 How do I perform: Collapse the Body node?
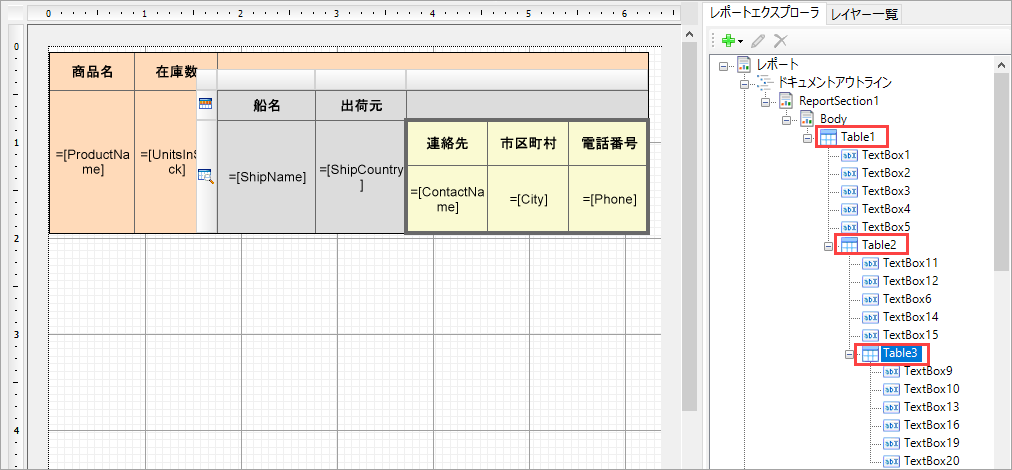787,119
